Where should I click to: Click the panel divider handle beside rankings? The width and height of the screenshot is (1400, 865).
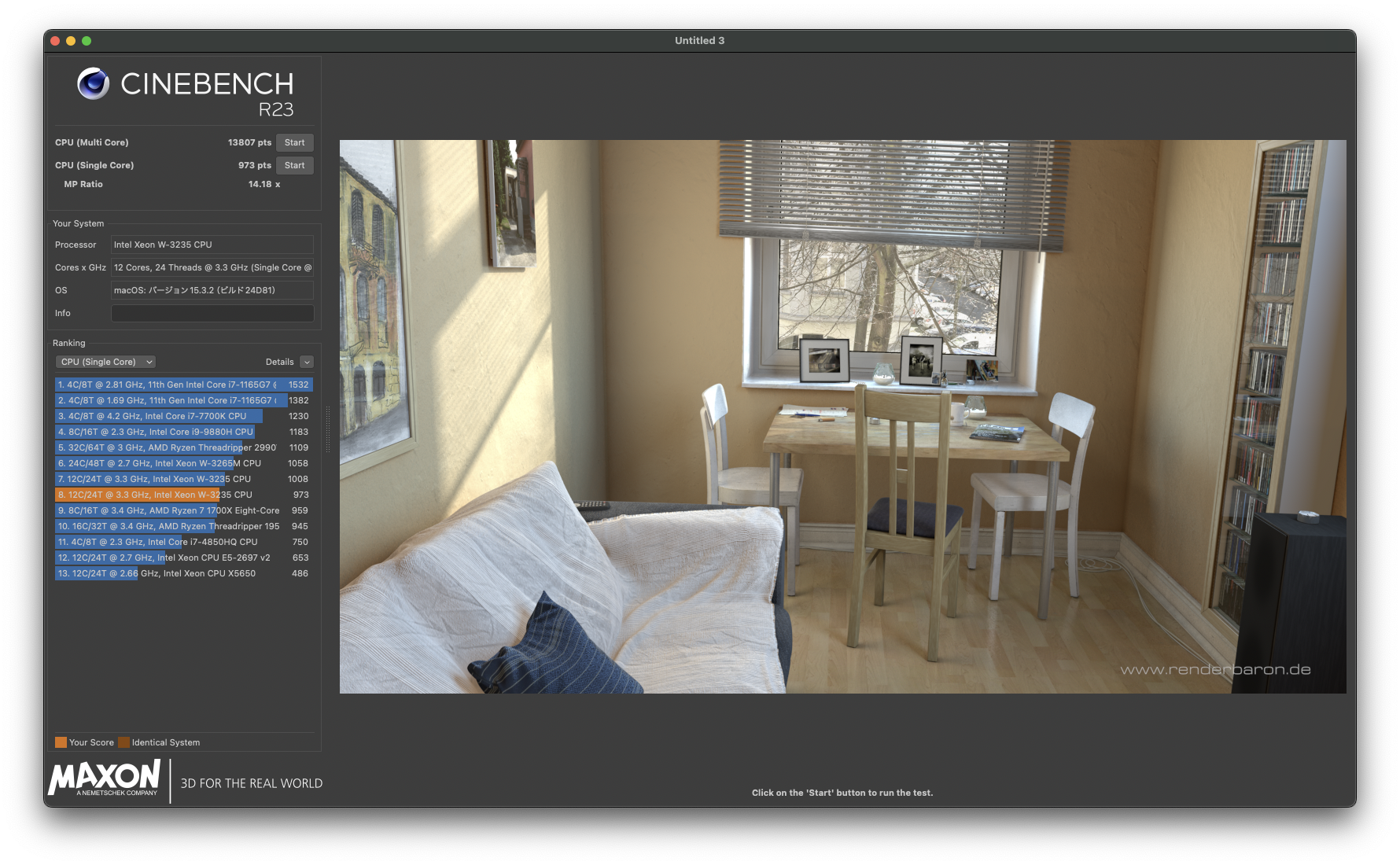328,429
